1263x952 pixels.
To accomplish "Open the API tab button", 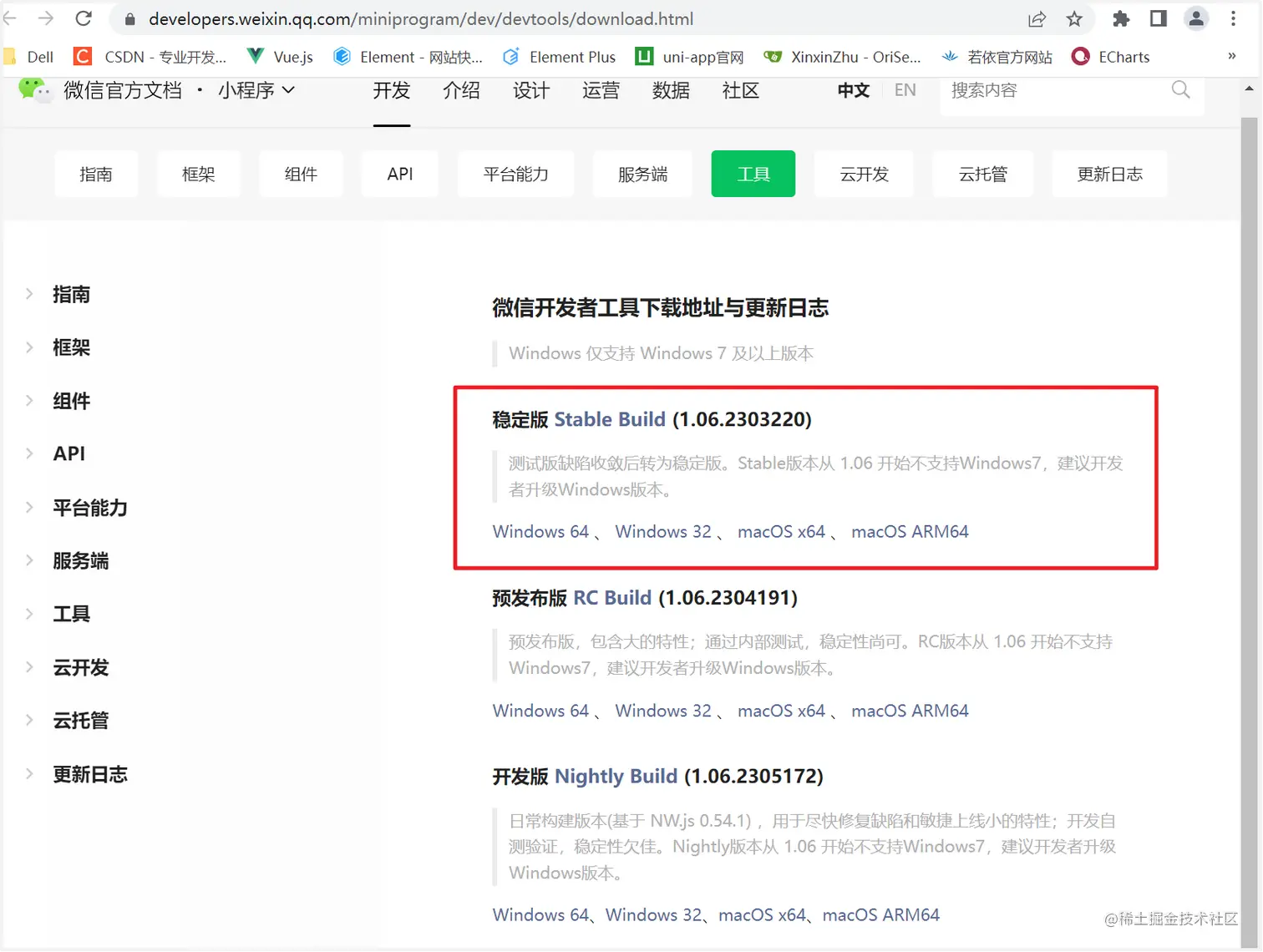I will (x=400, y=174).
